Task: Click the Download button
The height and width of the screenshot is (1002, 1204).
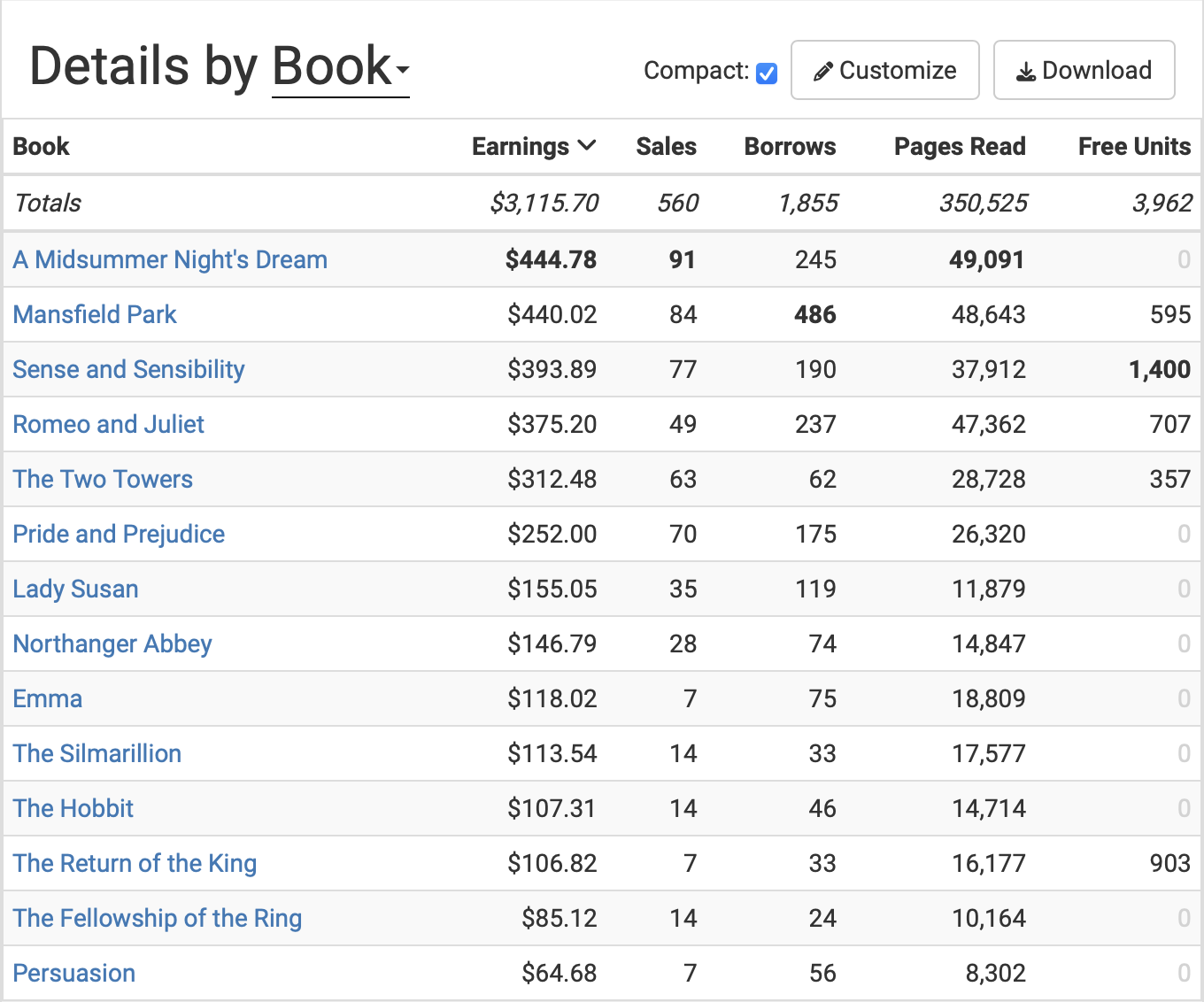Action: coord(1084,70)
